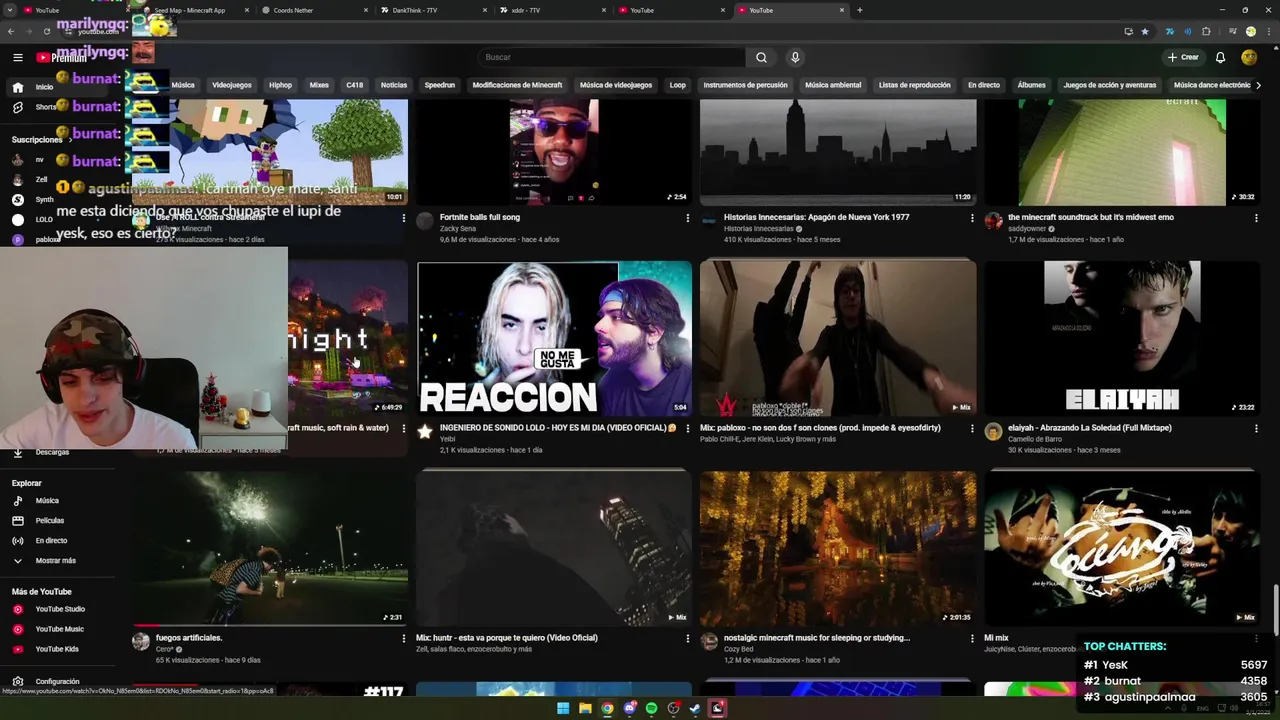
Task: Filter by the Speedrun chip
Action: click(440, 85)
